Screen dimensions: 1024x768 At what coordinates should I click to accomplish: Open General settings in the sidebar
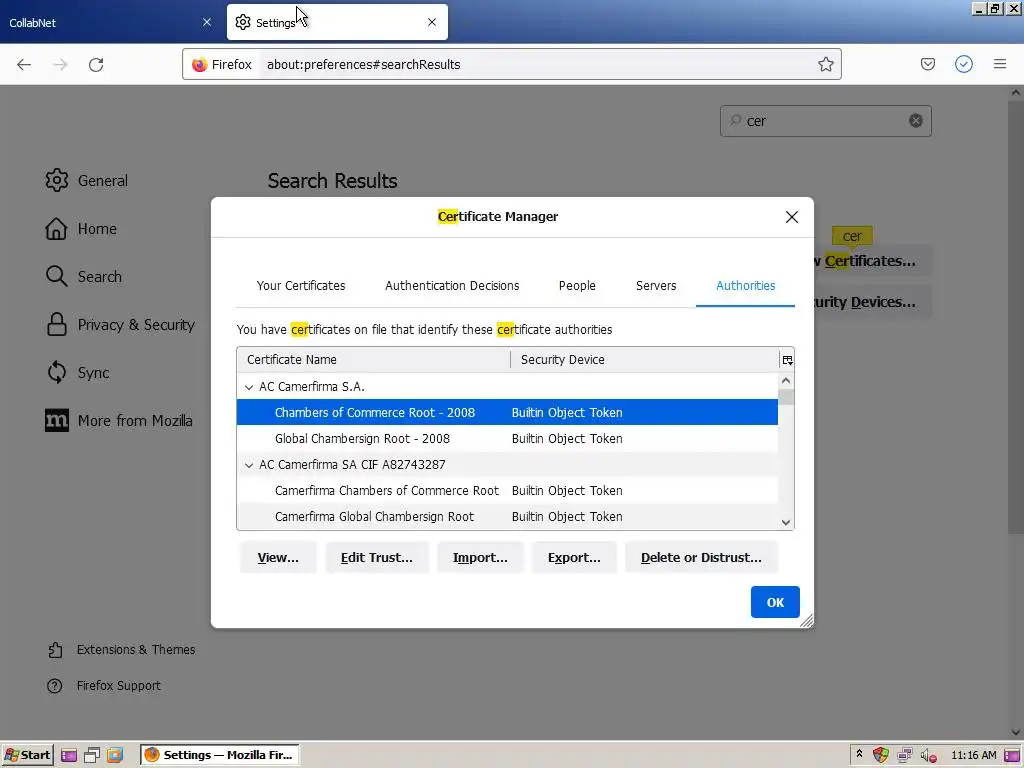87,181
